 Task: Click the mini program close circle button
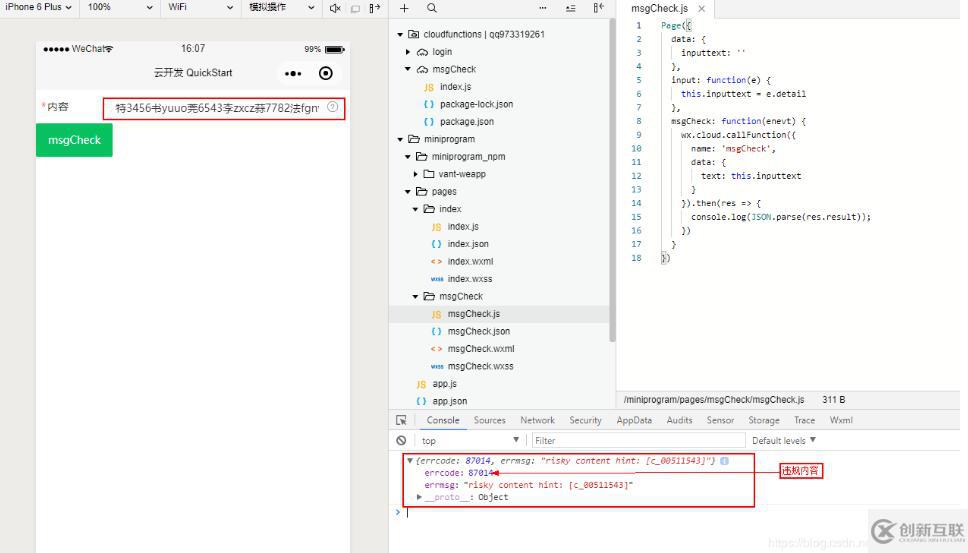pyautogui.click(x=325, y=73)
